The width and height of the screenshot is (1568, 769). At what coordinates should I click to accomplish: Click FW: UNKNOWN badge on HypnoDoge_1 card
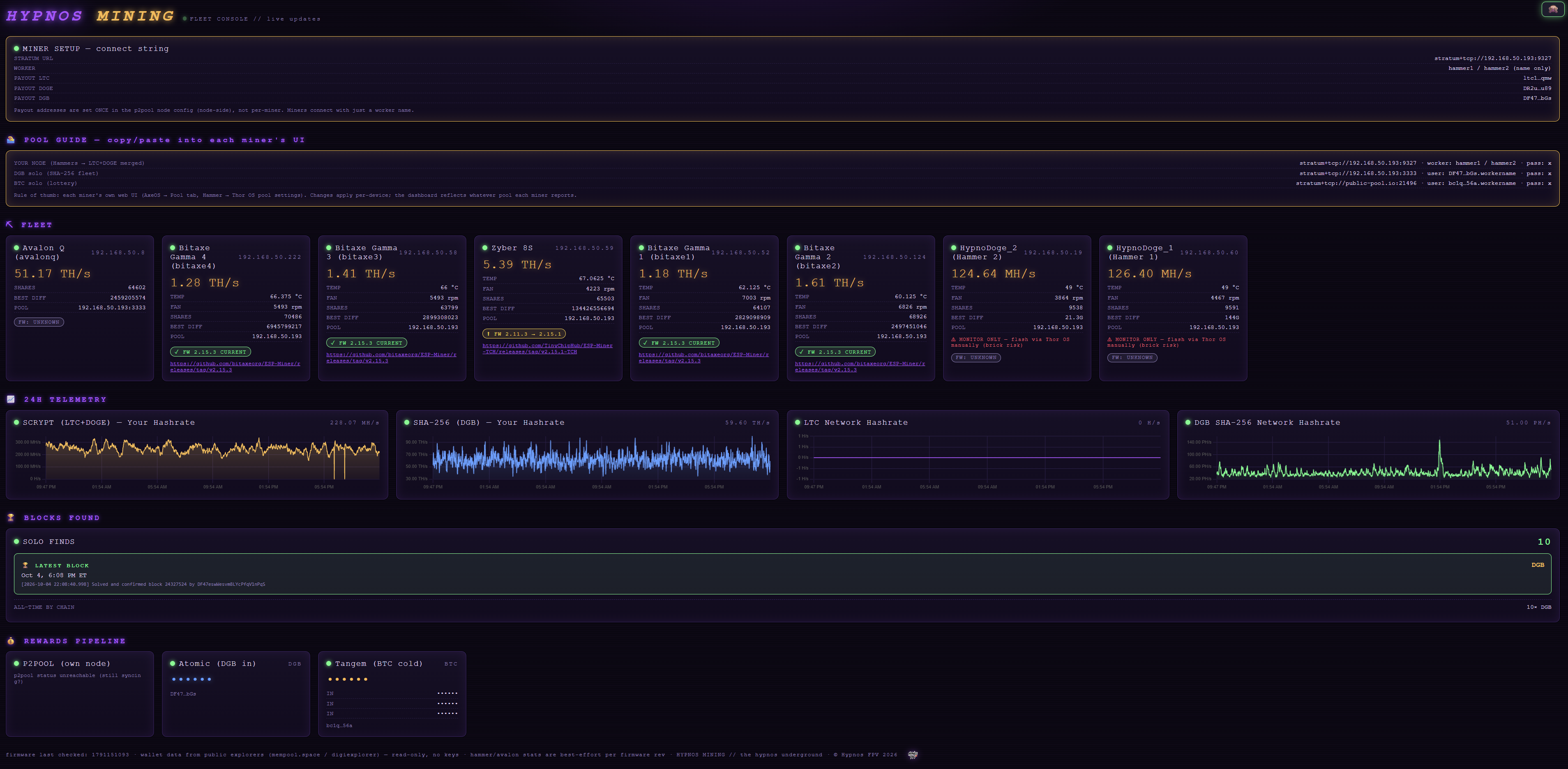click(1132, 357)
